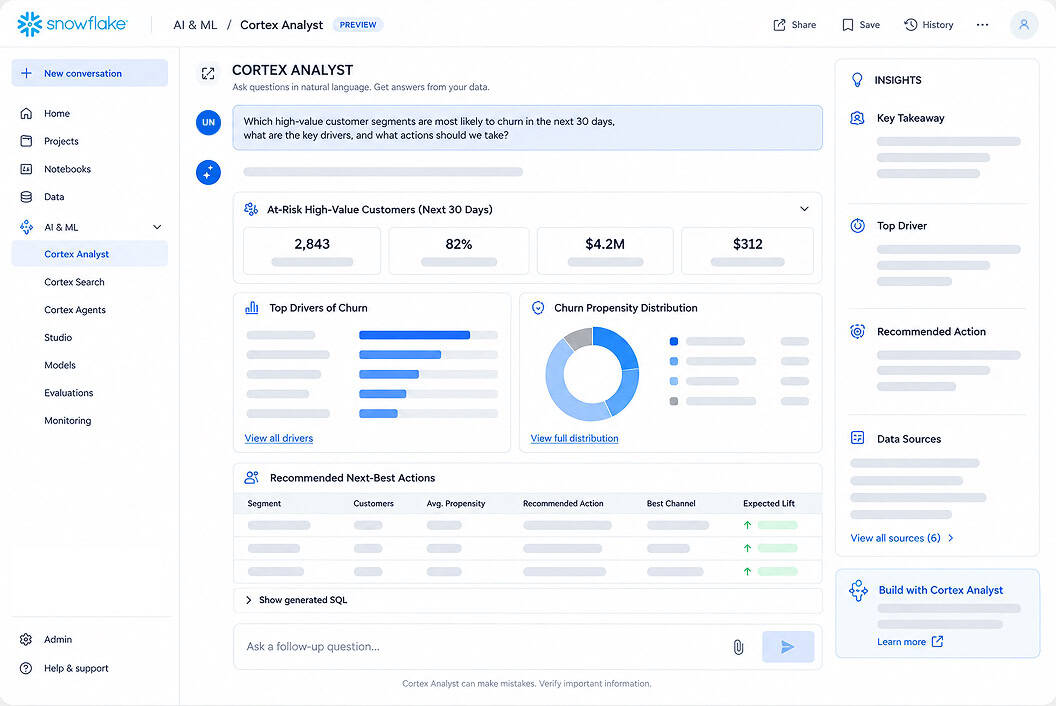
Task: Click the dark blue legend swatch
Action: tap(673, 342)
